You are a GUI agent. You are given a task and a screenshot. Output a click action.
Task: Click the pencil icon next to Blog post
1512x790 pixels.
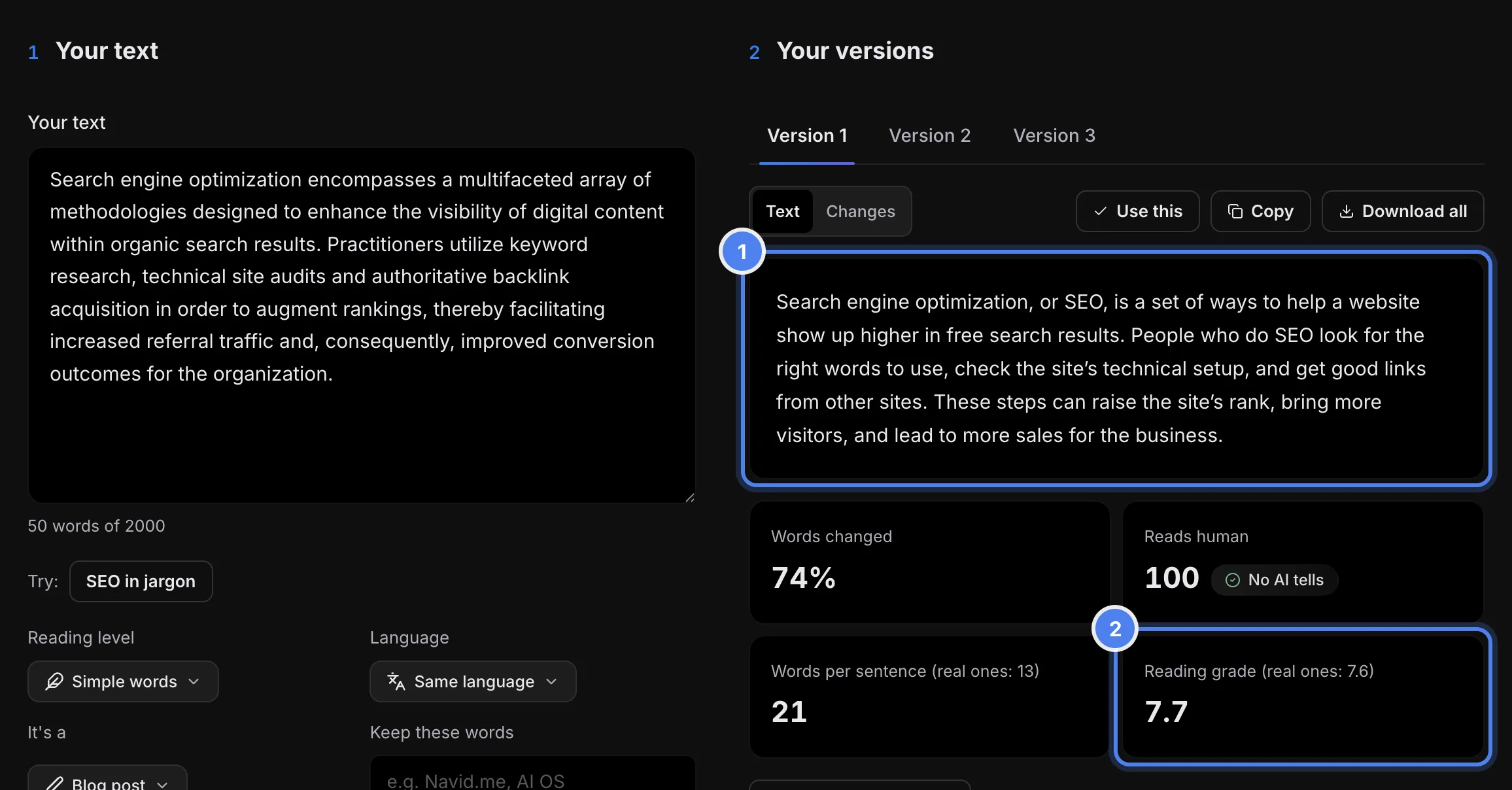pos(54,783)
